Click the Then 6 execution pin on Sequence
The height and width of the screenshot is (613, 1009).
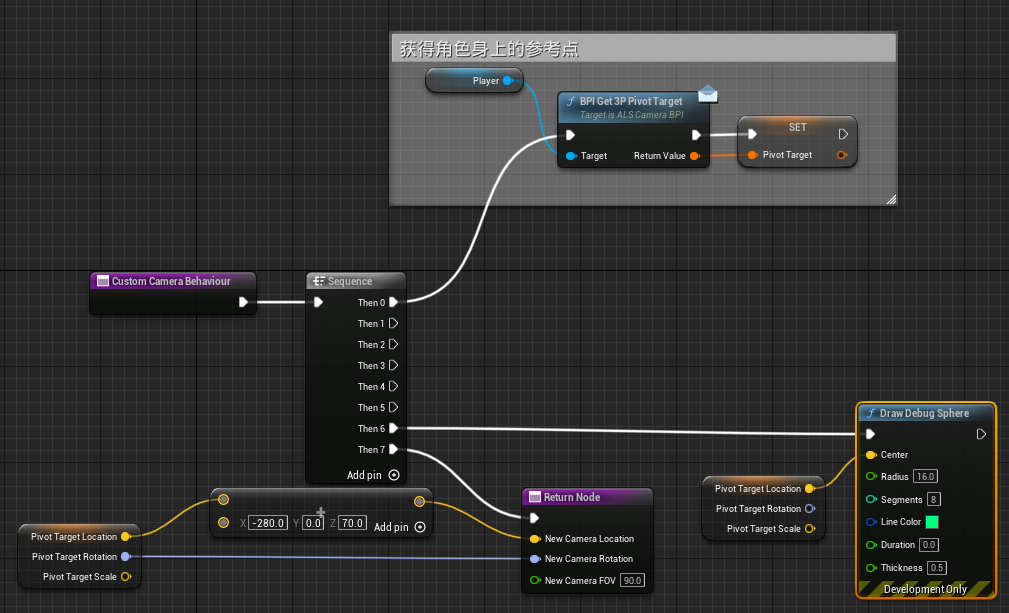point(393,428)
